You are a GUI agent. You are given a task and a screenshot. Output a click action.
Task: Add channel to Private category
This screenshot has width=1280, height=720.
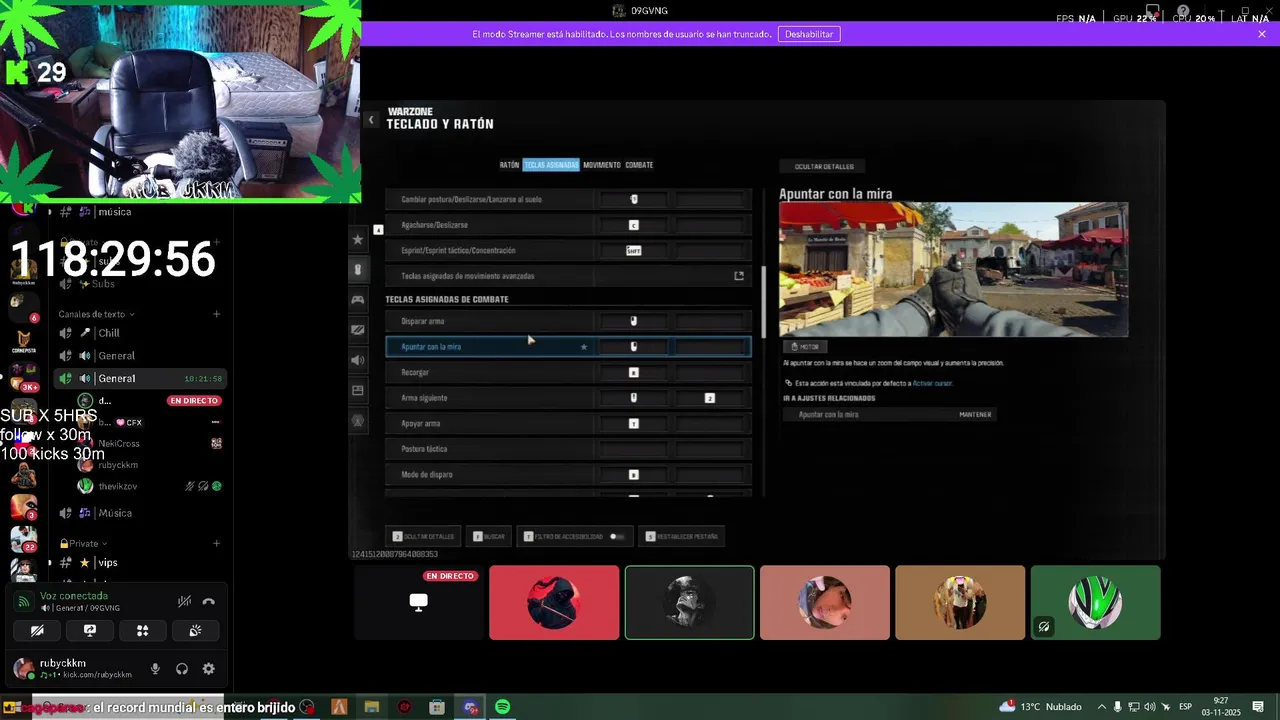216,543
